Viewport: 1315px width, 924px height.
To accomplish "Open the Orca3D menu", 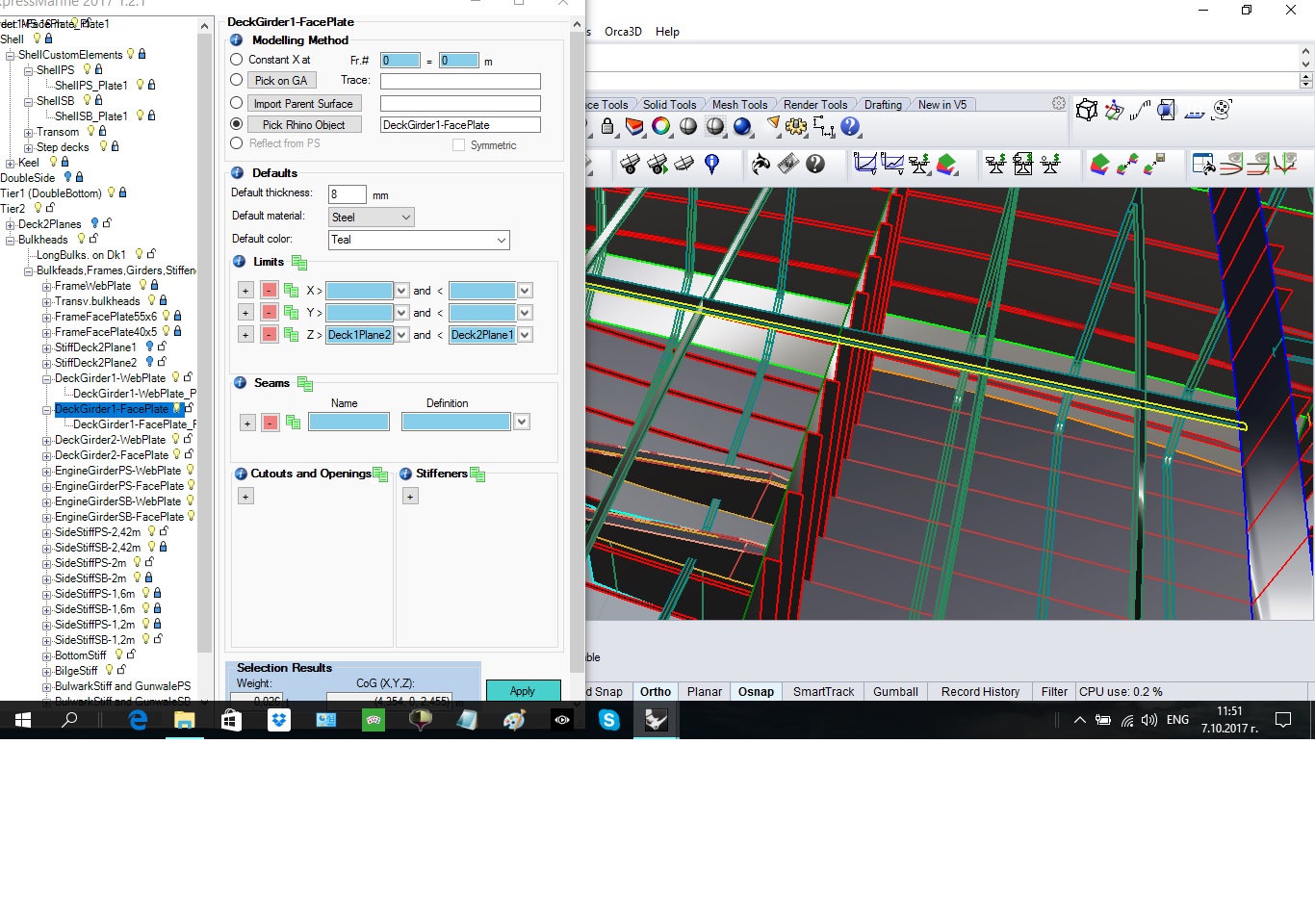I will [x=623, y=32].
